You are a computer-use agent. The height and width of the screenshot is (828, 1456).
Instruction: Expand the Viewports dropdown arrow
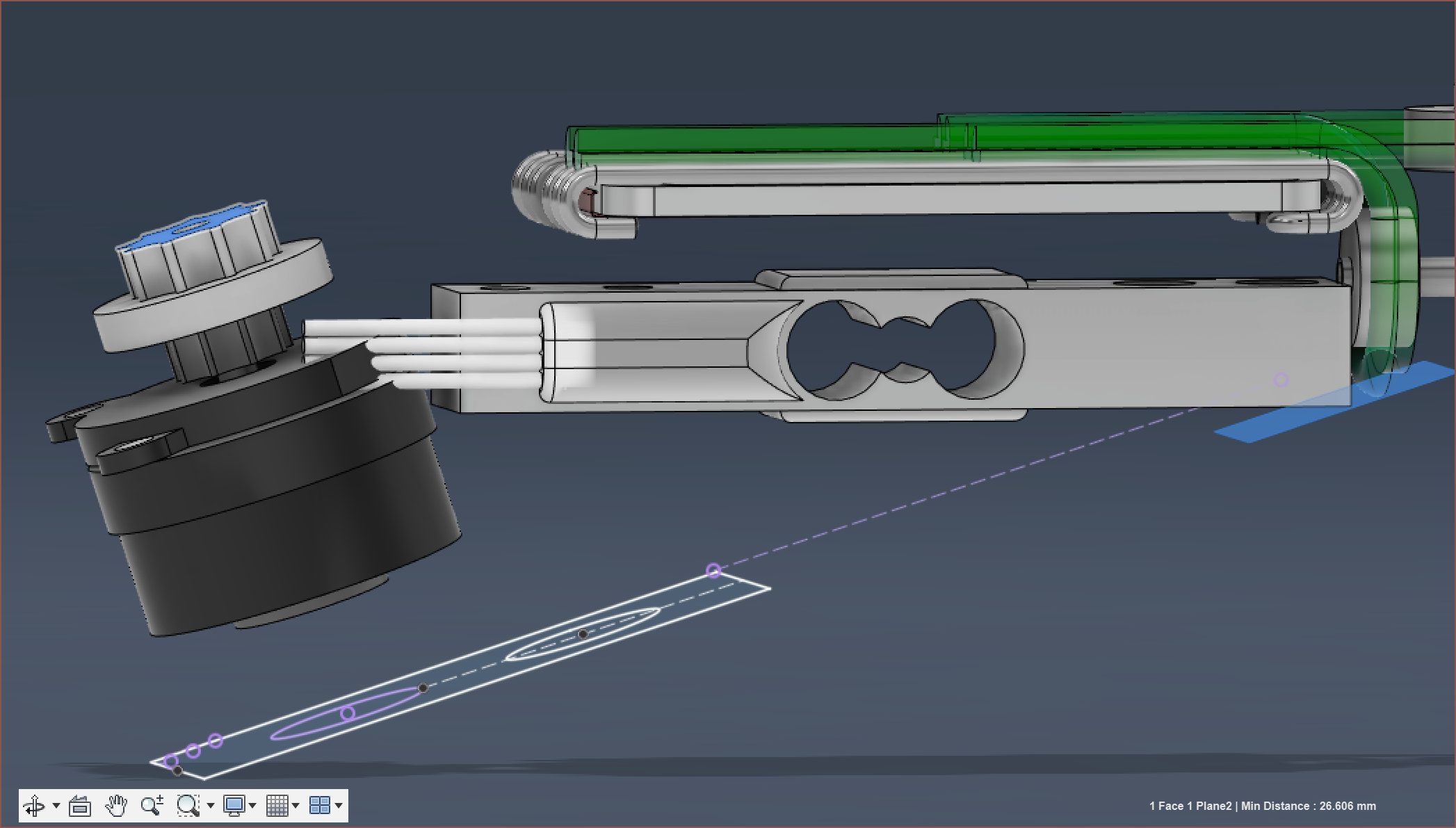click(339, 806)
